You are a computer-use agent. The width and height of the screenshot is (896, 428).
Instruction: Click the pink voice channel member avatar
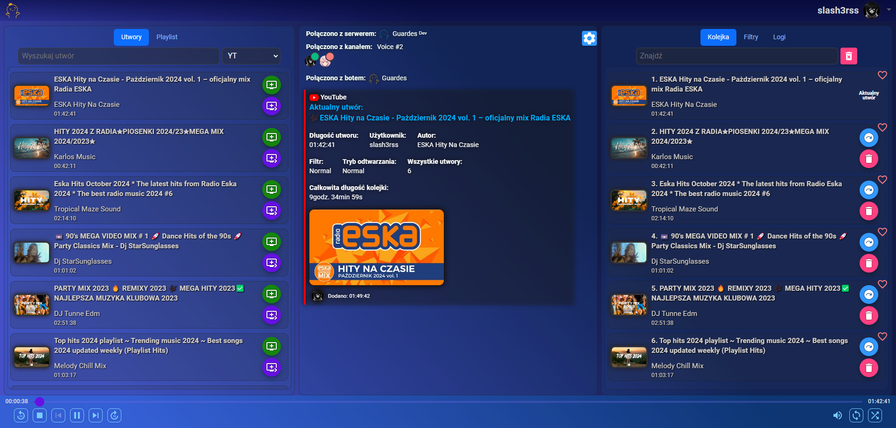pyautogui.click(x=326, y=59)
